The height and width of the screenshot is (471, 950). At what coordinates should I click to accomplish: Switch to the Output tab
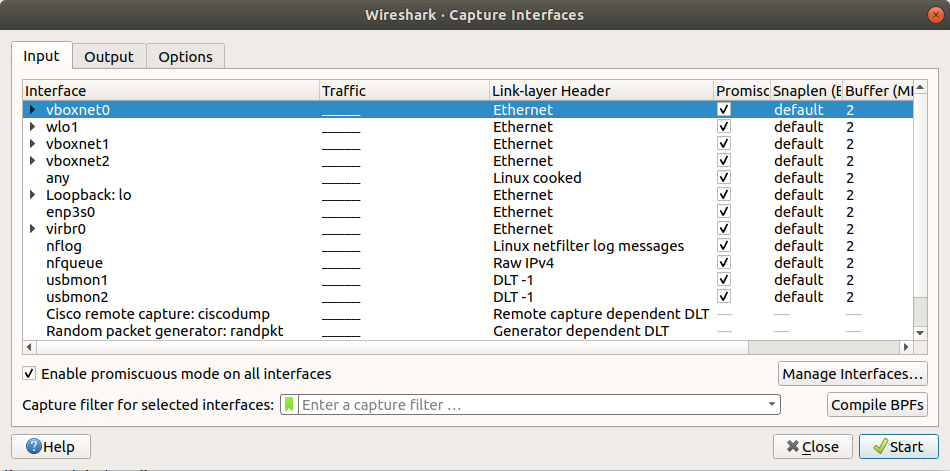[109, 57]
